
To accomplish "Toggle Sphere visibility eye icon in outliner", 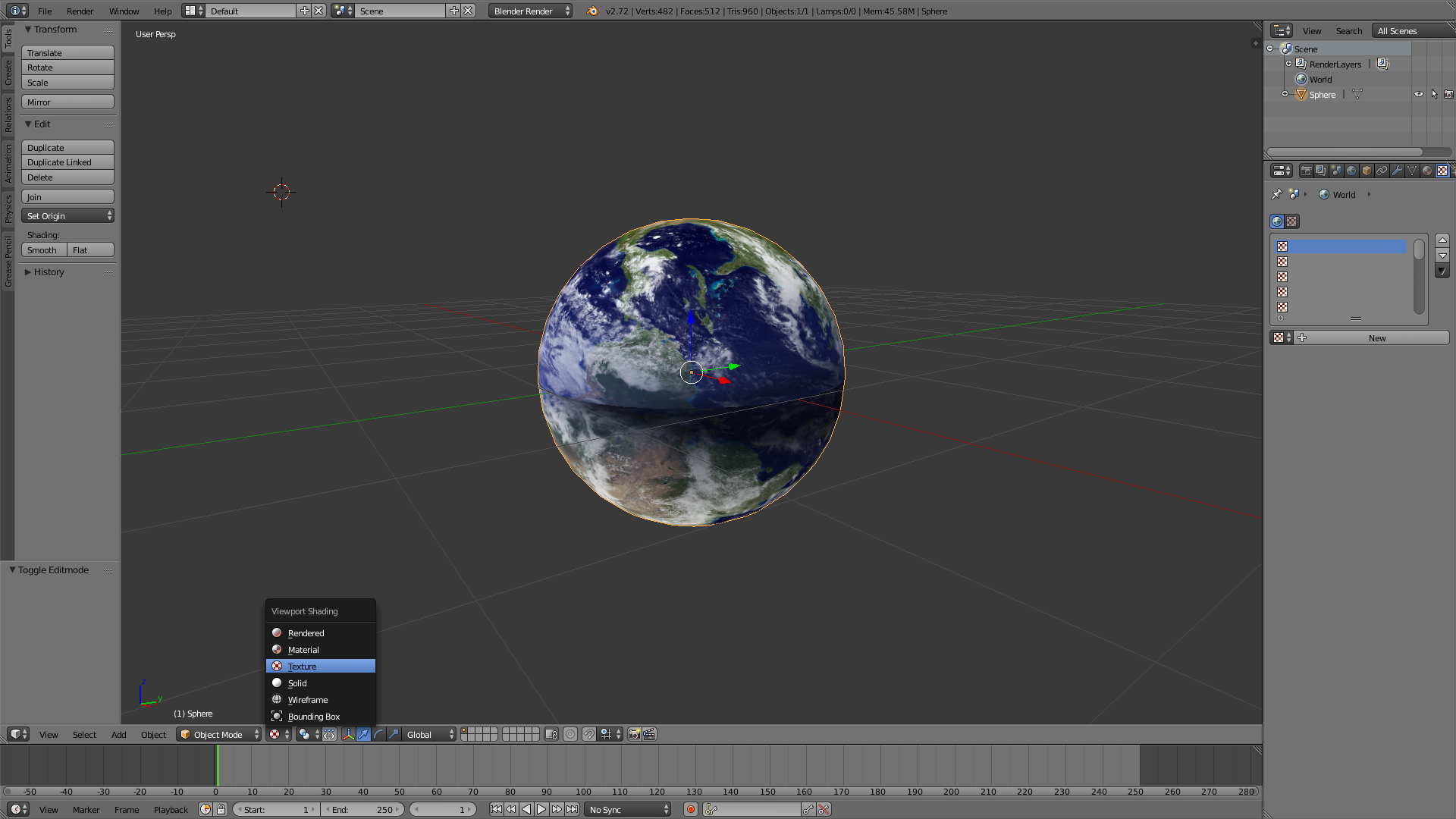I will click(1418, 95).
